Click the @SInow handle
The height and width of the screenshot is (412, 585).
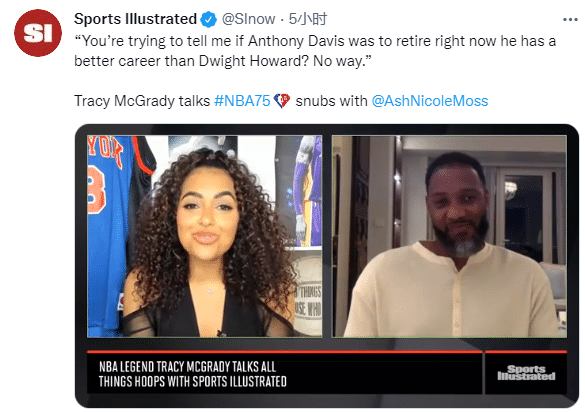[x=248, y=19]
